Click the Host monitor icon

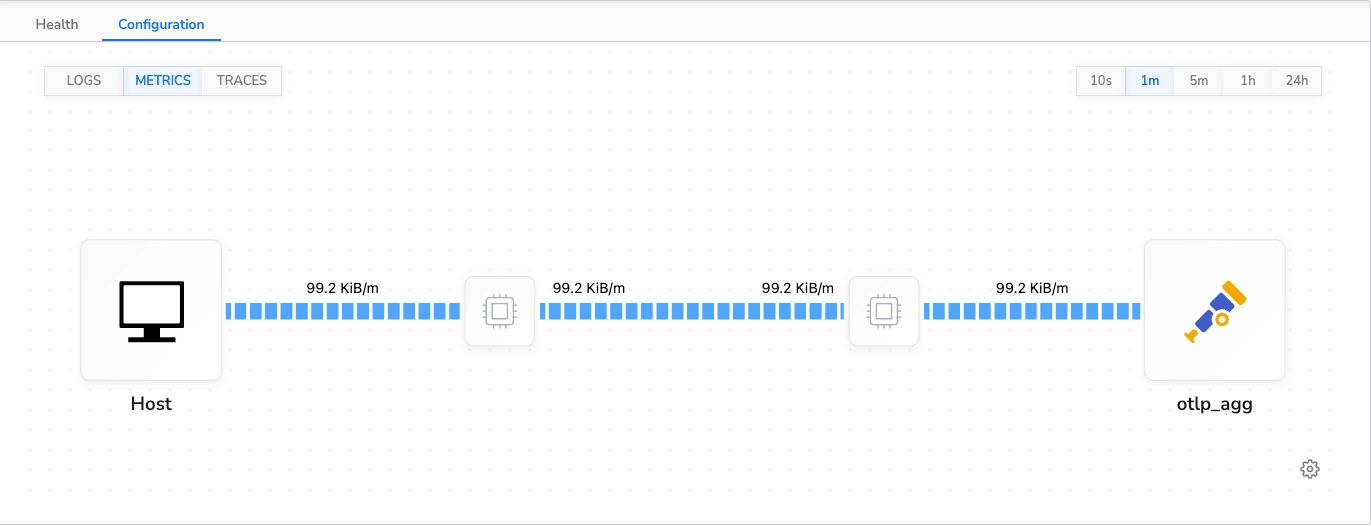click(151, 310)
